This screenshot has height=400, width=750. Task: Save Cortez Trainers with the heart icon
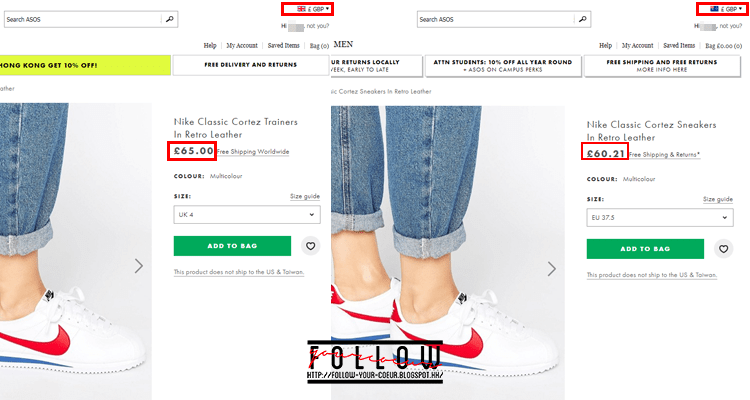point(310,246)
